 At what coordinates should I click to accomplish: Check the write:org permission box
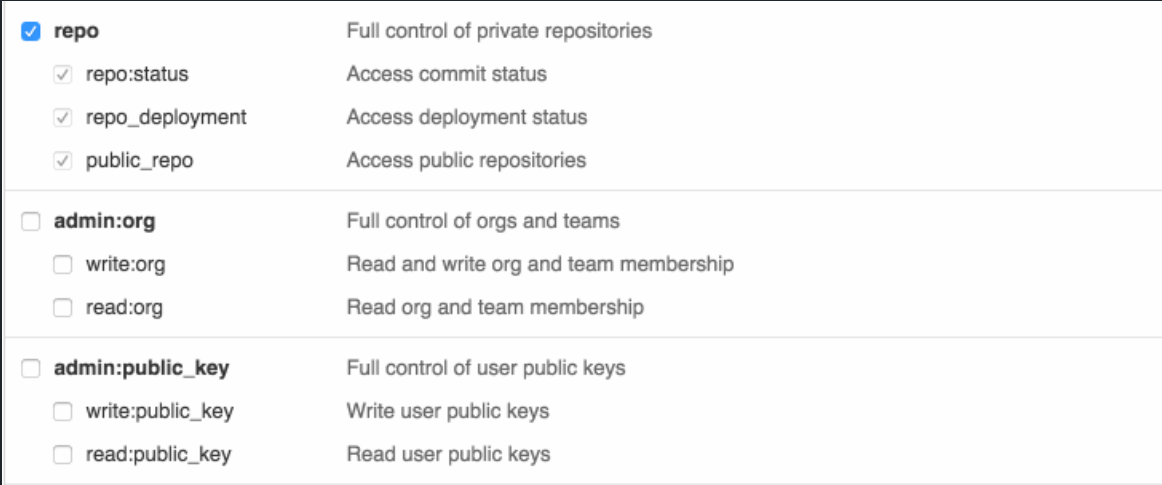pos(63,264)
